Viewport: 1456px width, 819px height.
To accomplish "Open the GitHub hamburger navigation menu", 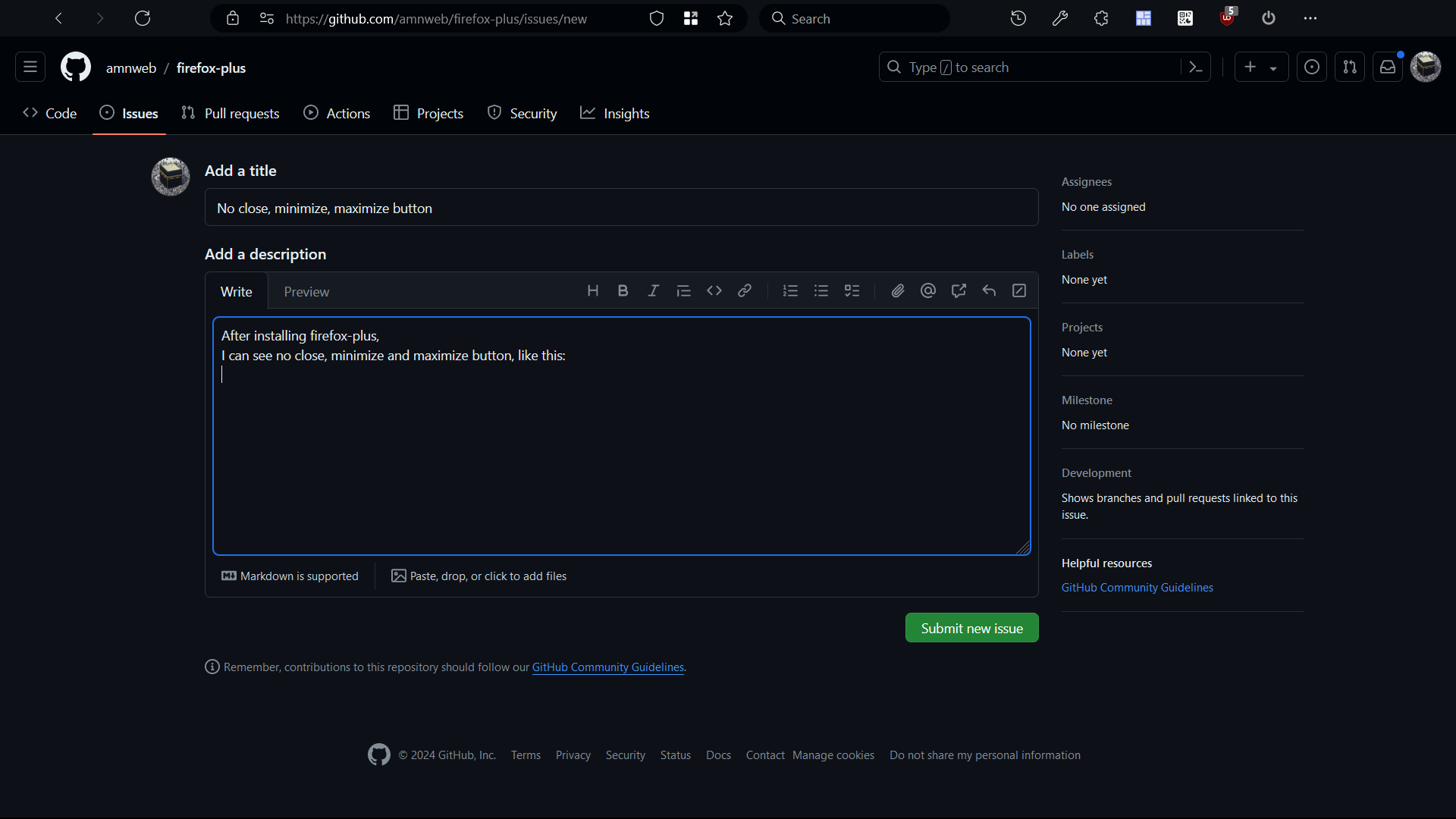I will 30,67.
